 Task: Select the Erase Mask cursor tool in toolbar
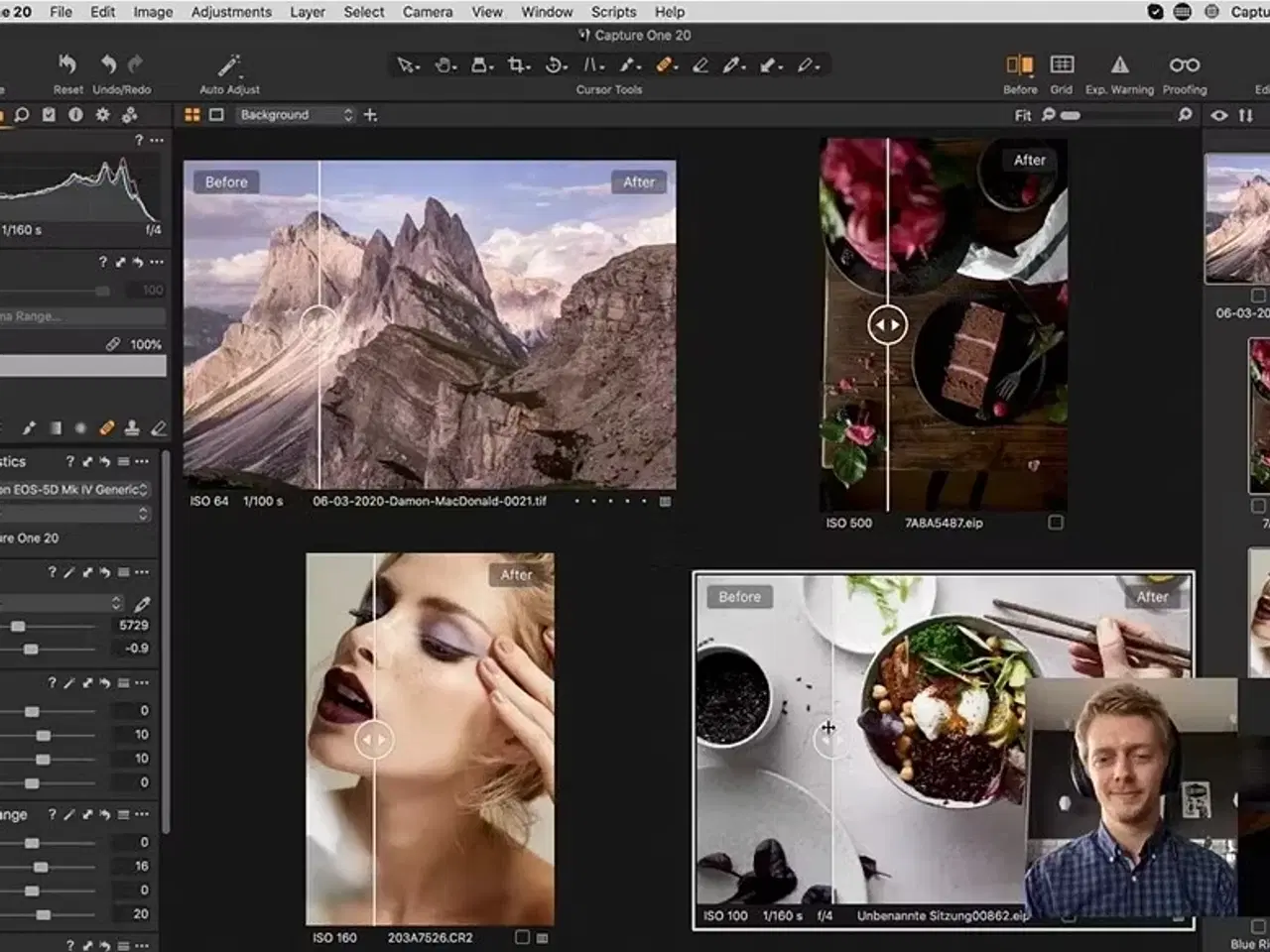click(700, 65)
